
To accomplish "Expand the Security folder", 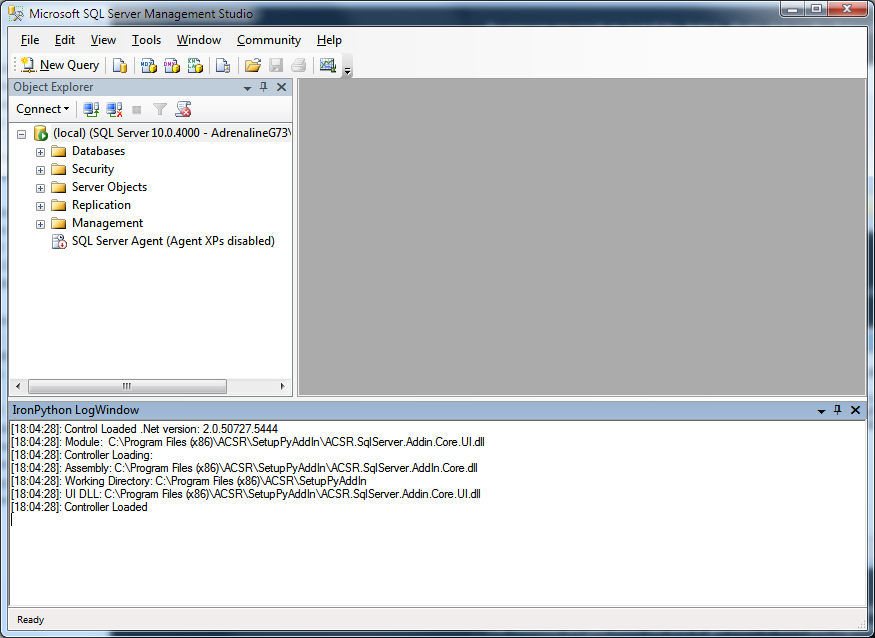I will tap(40, 170).
